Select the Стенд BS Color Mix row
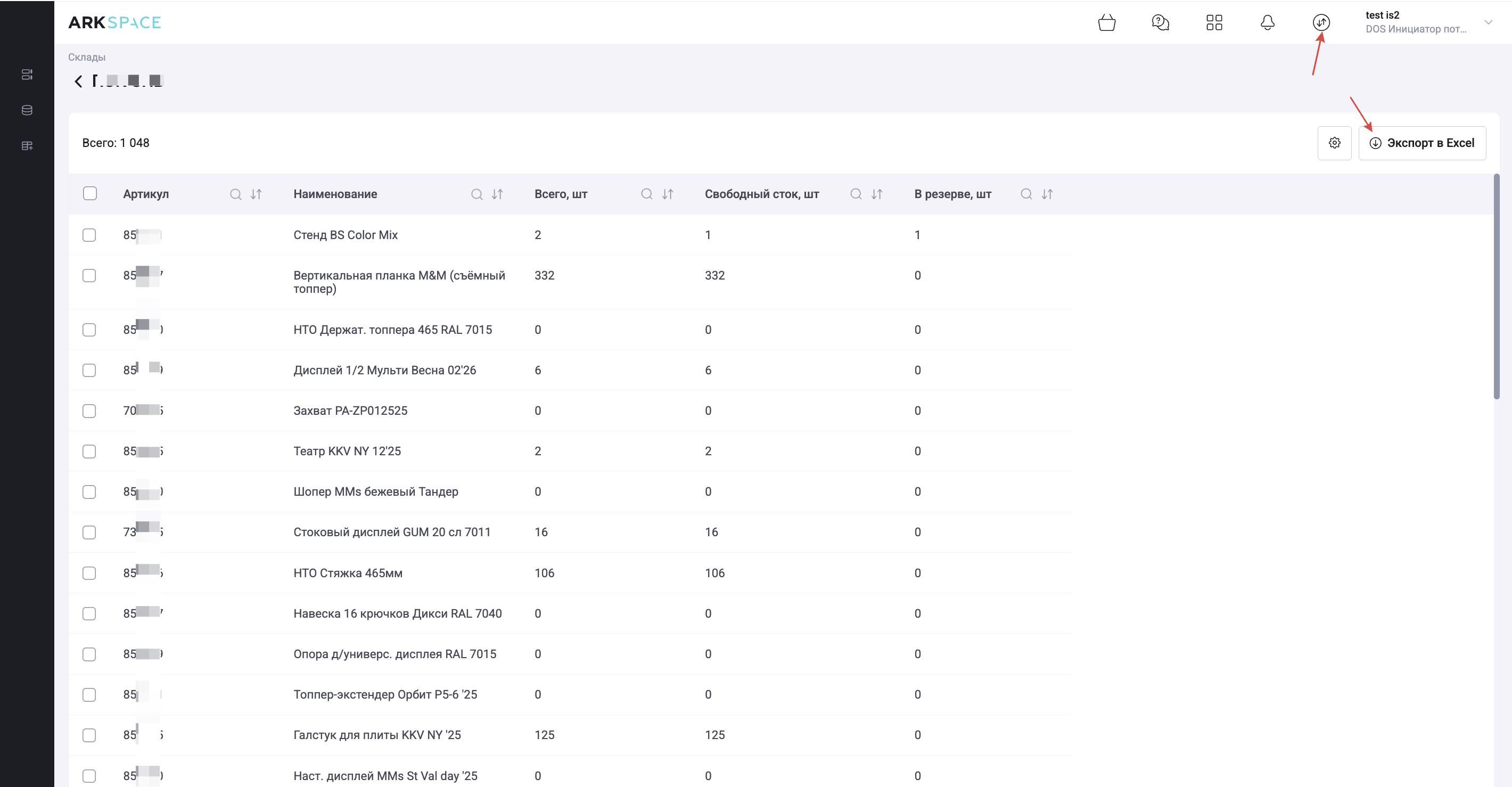The image size is (1512, 787). pos(89,235)
